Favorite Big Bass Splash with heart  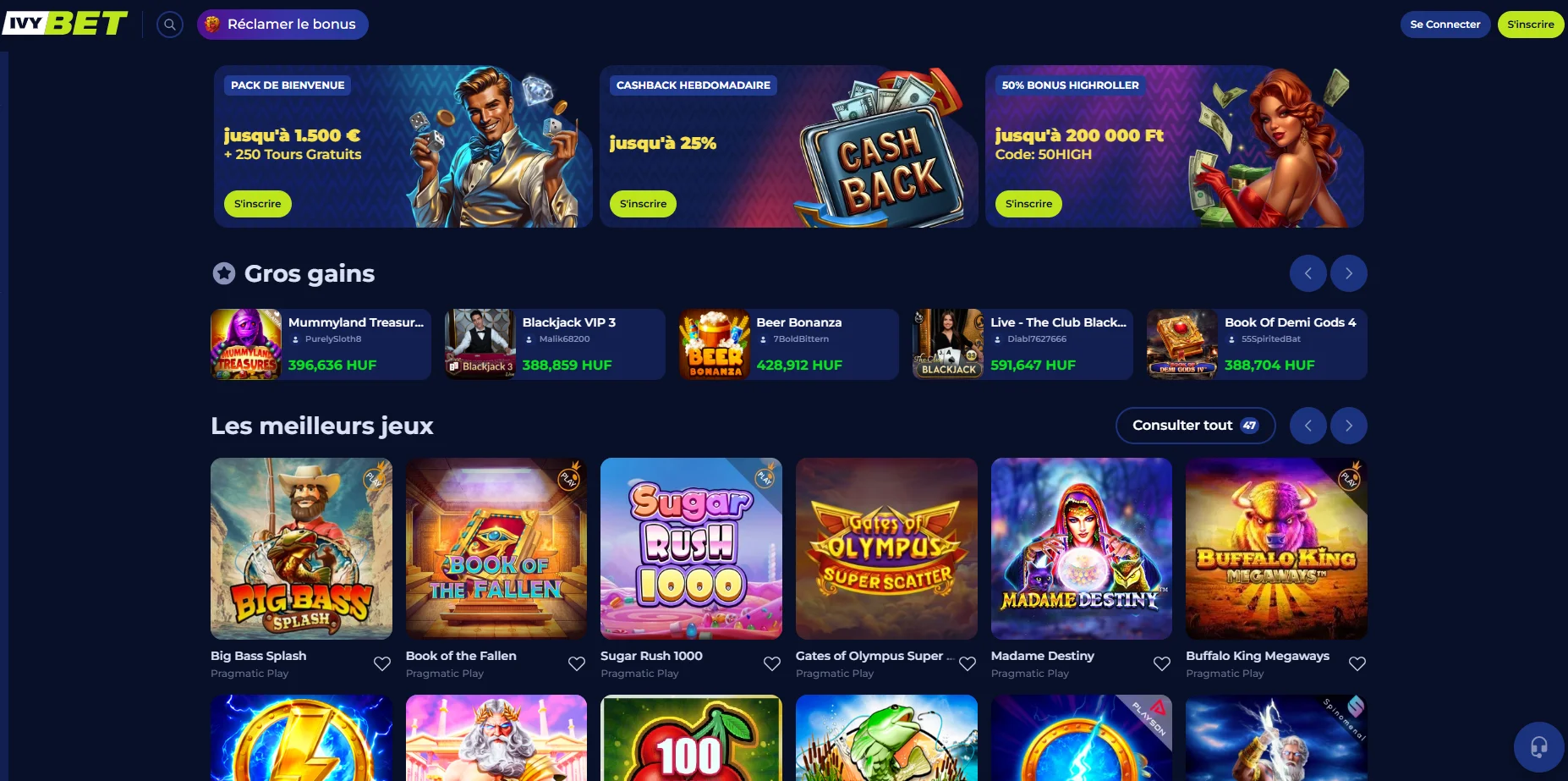coord(382,664)
